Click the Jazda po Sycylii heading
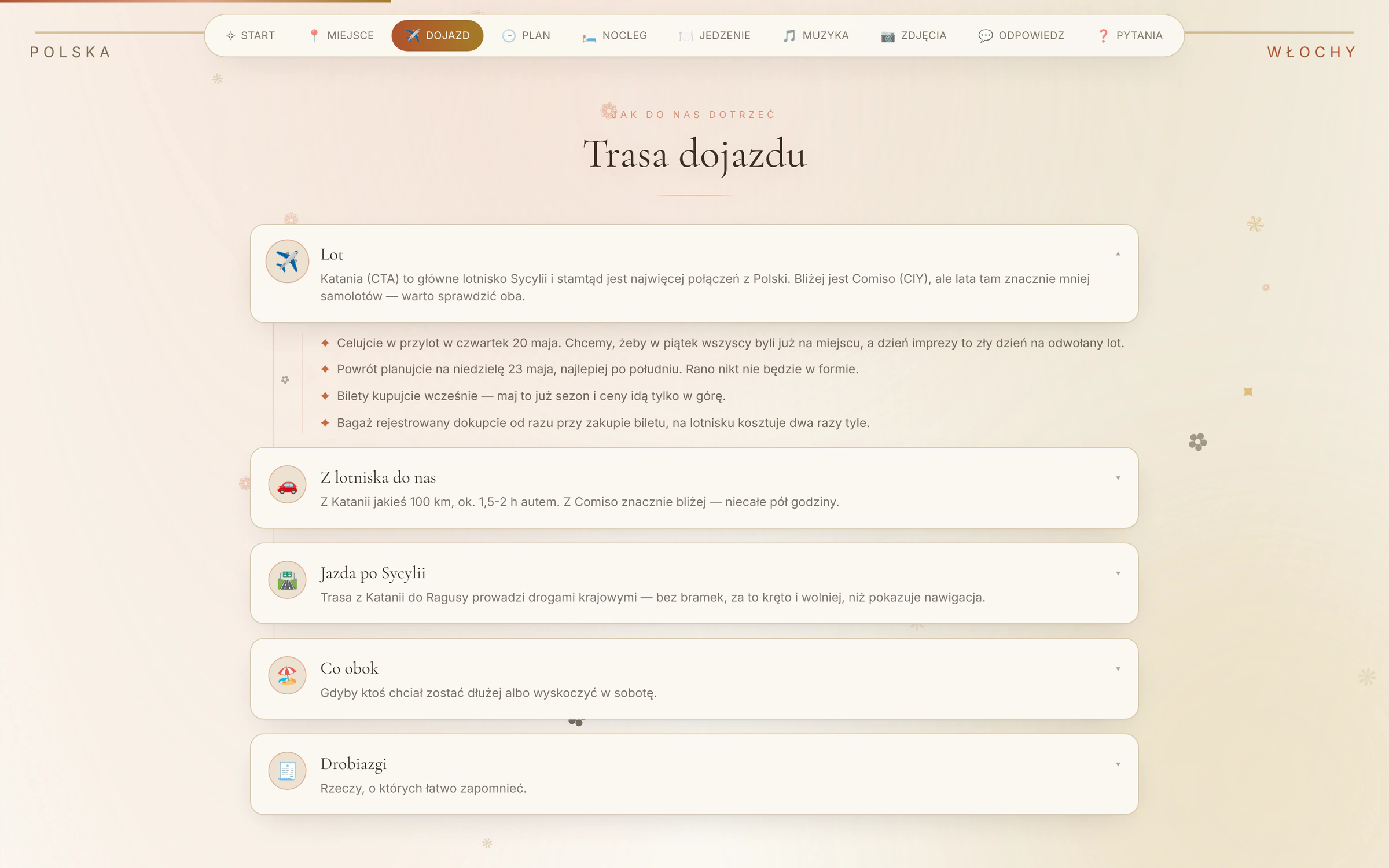This screenshot has width=1389, height=868. click(x=373, y=573)
